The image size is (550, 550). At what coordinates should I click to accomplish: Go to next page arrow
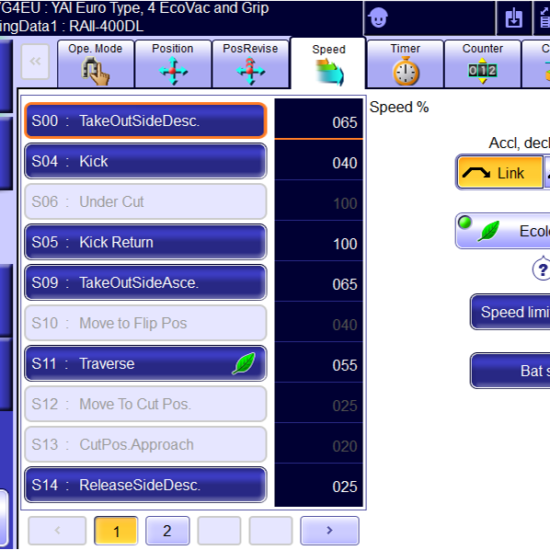(x=329, y=530)
